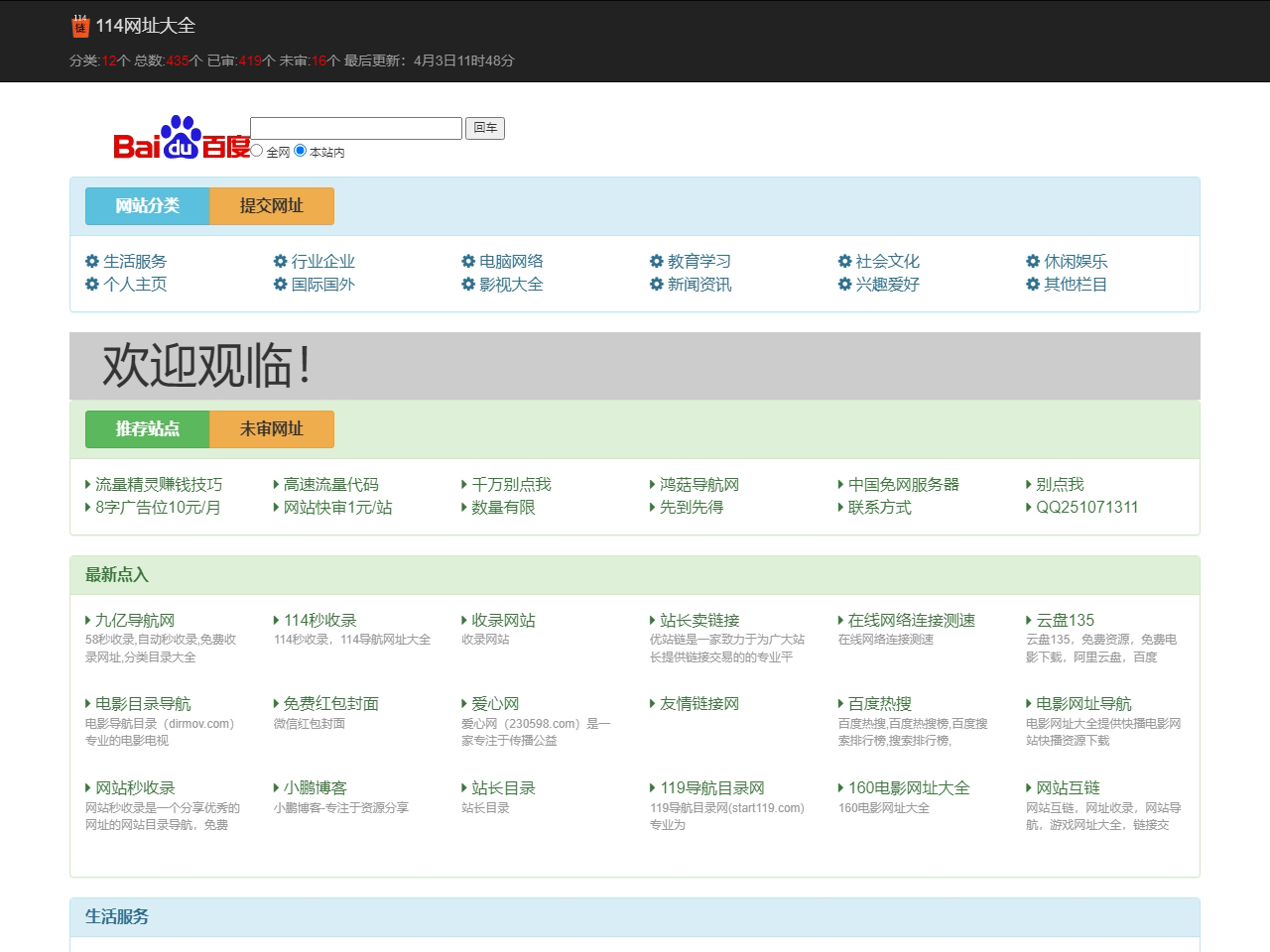The width and height of the screenshot is (1270, 952).
Task: Select the gear icon by 社会文化
Action: click(844, 262)
